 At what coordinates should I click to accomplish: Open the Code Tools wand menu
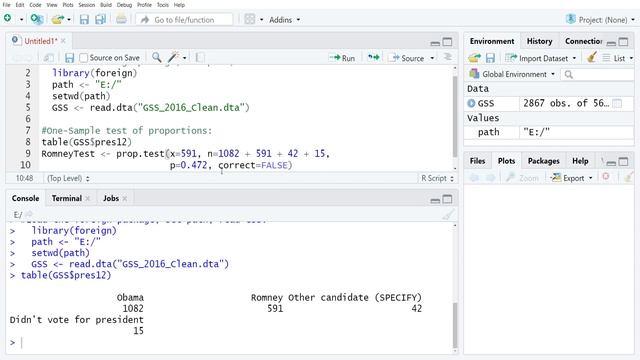[177, 58]
